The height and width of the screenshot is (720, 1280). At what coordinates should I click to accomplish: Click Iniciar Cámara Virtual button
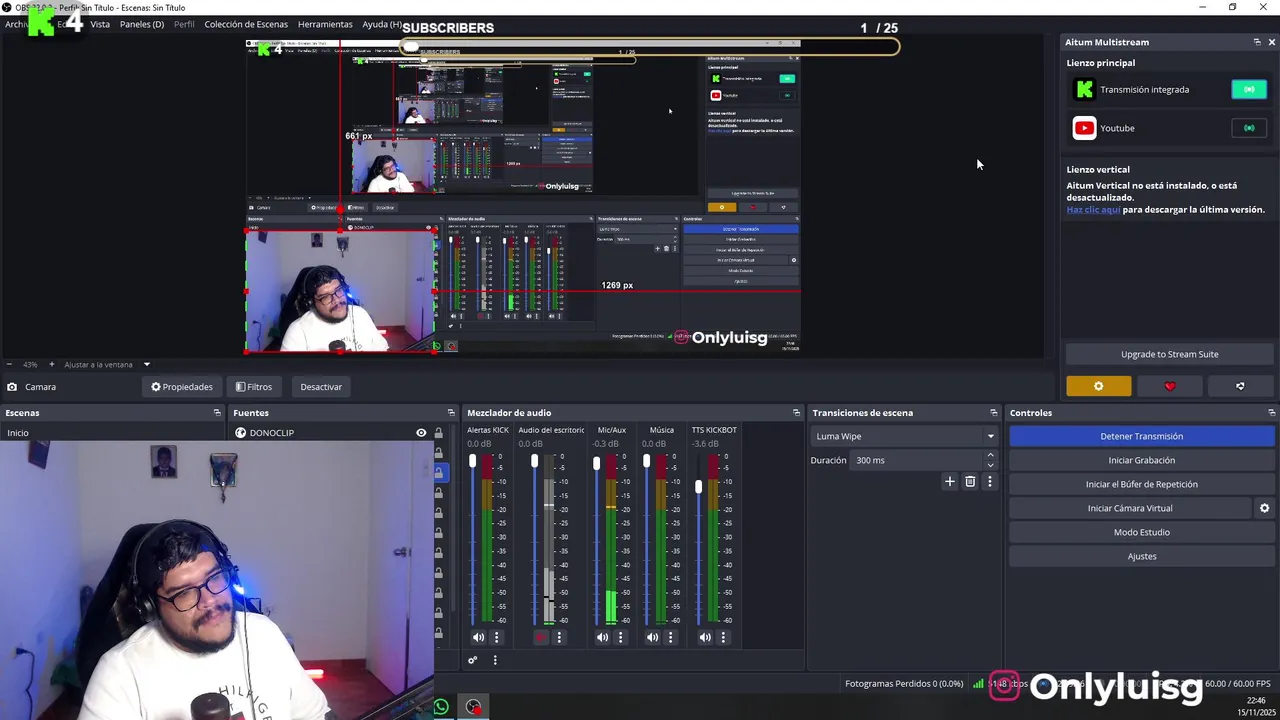(x=1130, y=508)
